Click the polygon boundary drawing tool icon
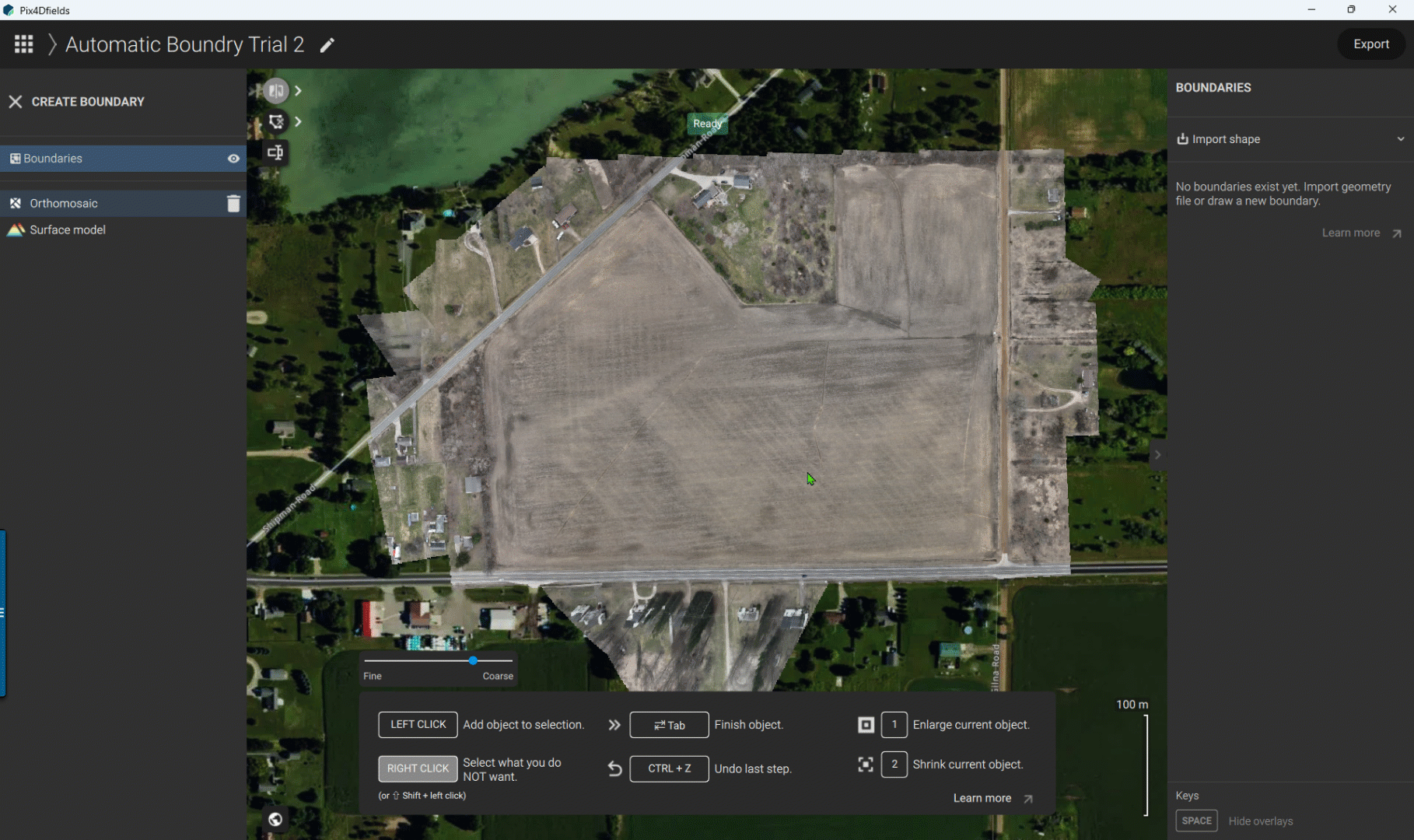Screen dimensions: 1414x840 (x=275, y=121)
